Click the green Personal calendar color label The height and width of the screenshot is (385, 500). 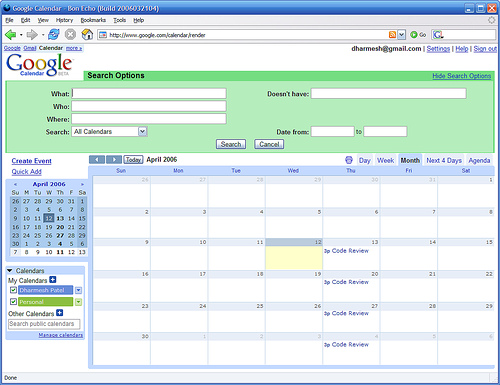[46, 302]
